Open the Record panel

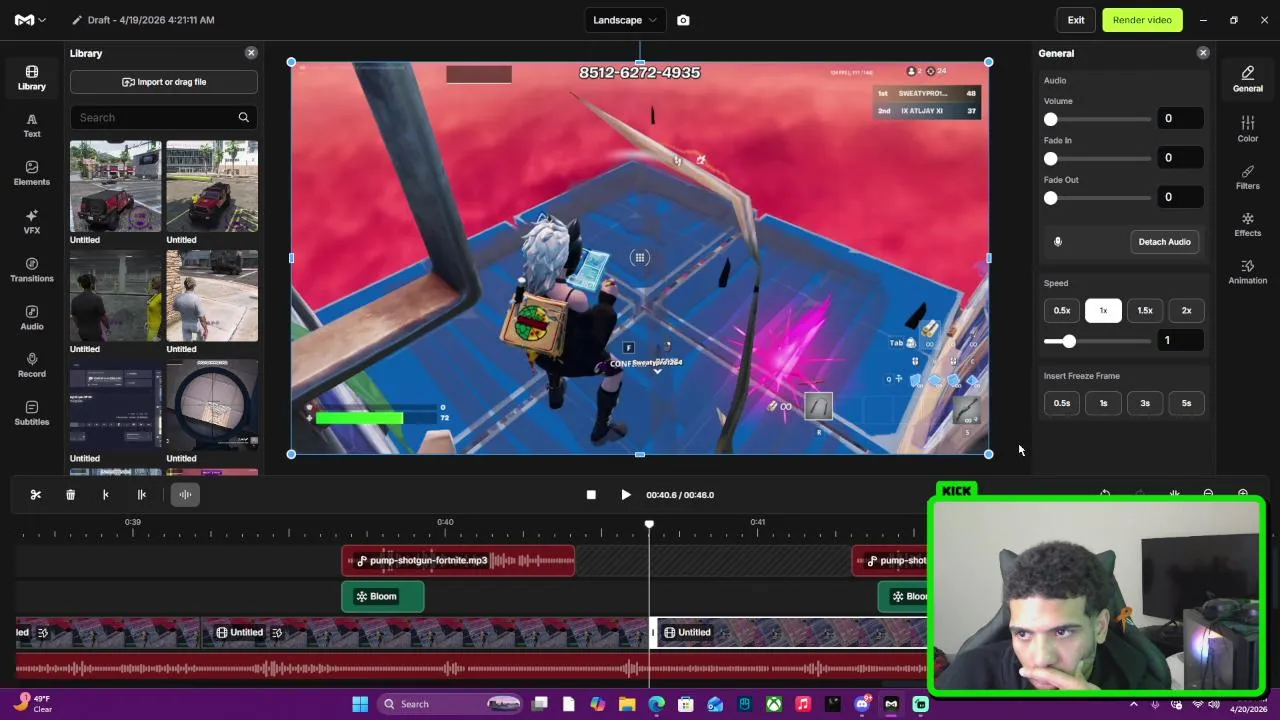31,365
